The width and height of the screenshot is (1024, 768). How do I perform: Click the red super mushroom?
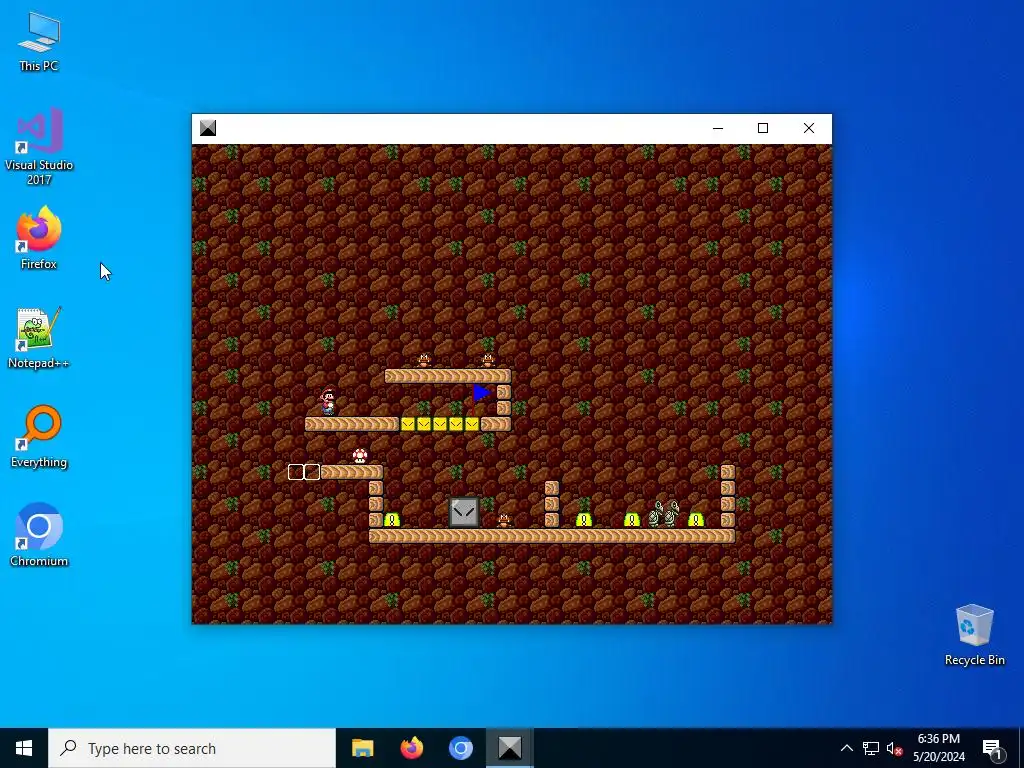360,456
